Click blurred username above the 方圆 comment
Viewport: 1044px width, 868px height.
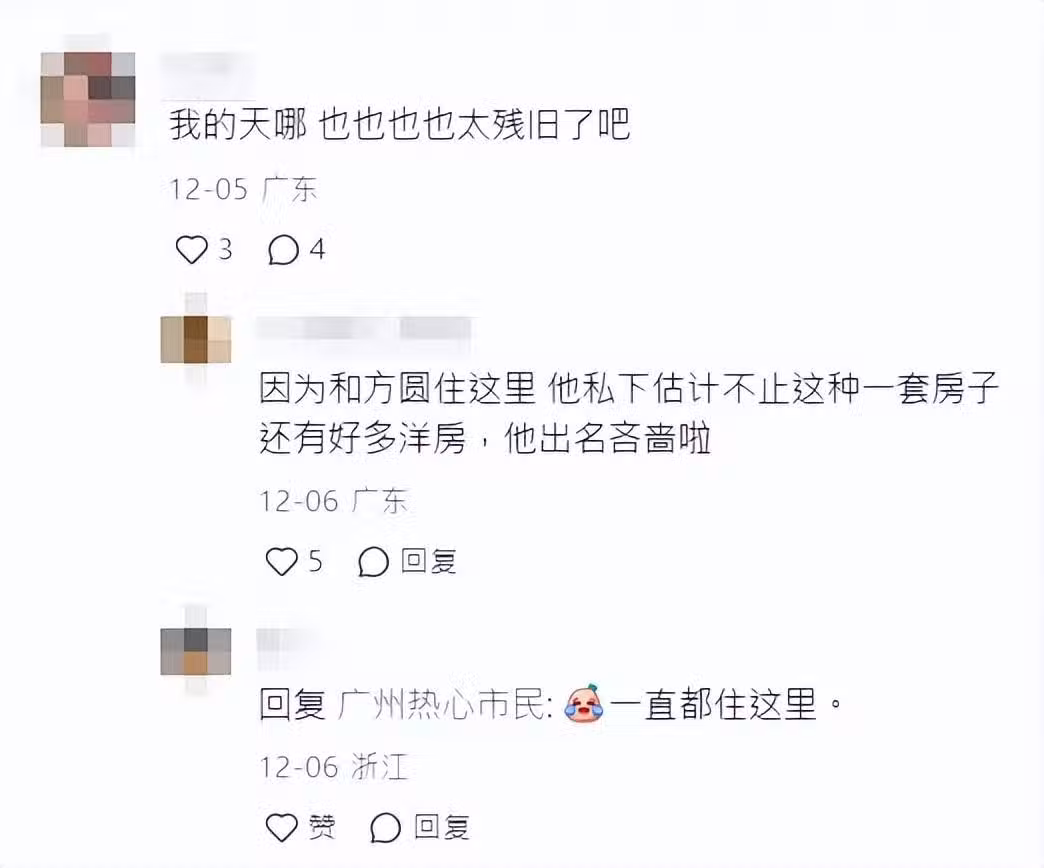pyautogui.click(x=365, y=329)
